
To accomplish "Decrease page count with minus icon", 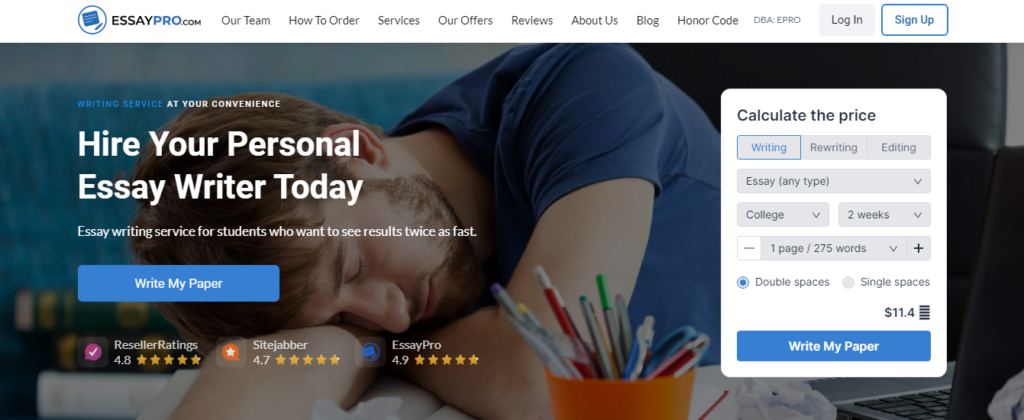I will (x=749, y=248).
